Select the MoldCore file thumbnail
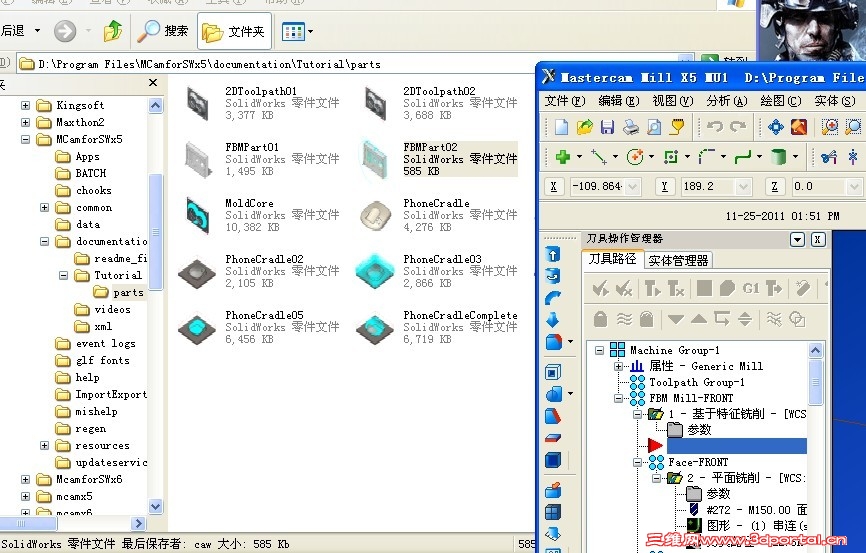Screen dimensions: 866x553 tap(197, 214)
